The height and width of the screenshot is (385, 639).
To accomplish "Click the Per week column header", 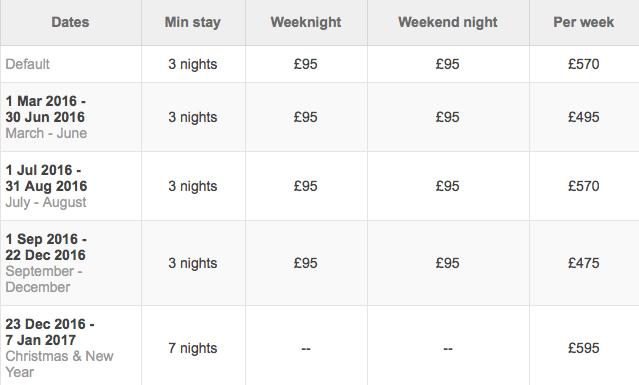I will click(x=583, y=22).
